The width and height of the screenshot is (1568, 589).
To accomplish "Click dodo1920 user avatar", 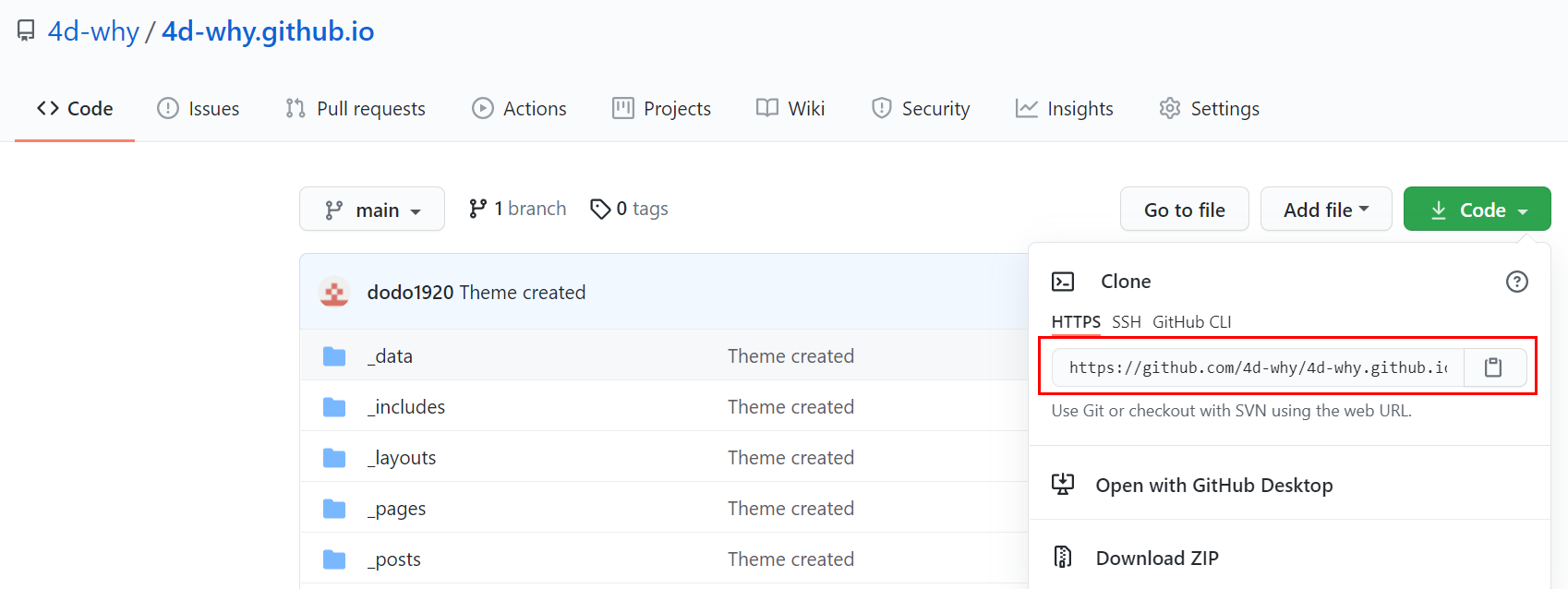I will pyautogui.click(x=334, y=292).
